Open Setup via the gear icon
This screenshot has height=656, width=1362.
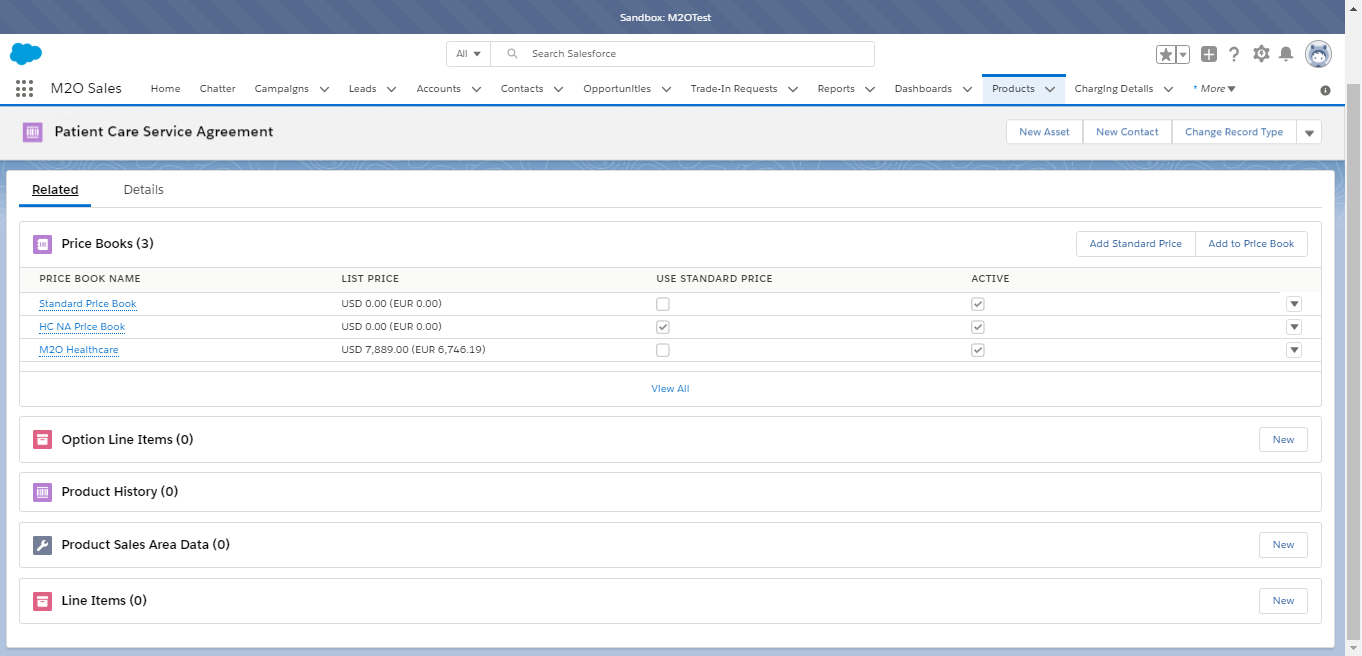(x=1261, y=53)
